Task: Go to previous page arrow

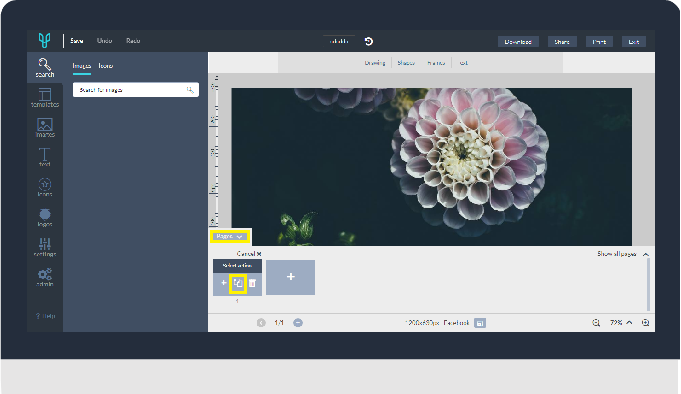Action: [x=261, y=323]
